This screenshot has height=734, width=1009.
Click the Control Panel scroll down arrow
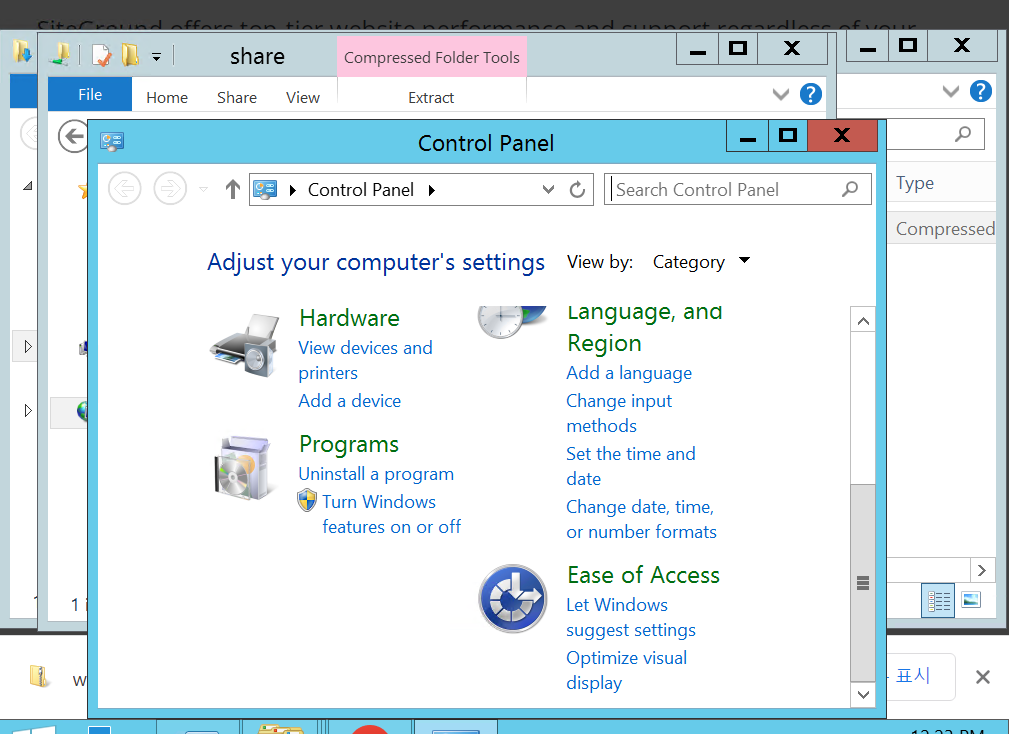863,695
